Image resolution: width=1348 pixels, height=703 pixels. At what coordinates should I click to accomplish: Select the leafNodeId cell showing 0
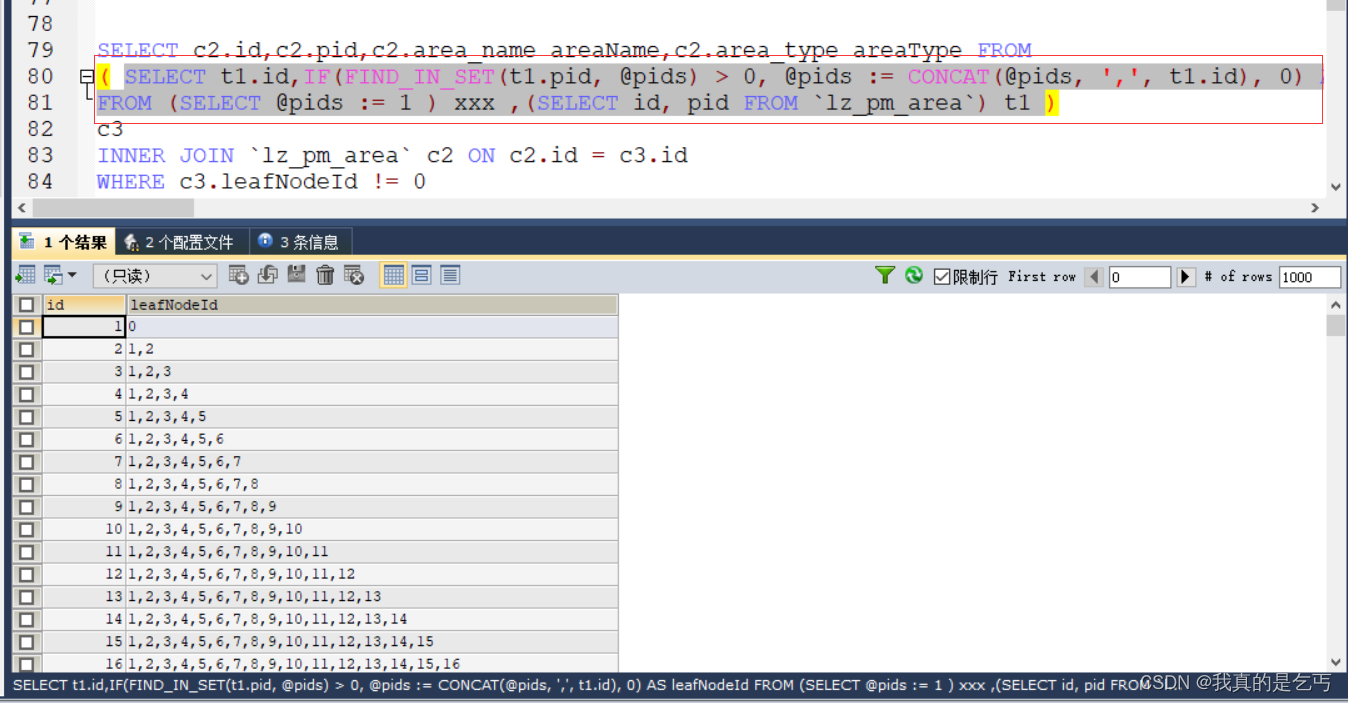click(x=372, y=327)
